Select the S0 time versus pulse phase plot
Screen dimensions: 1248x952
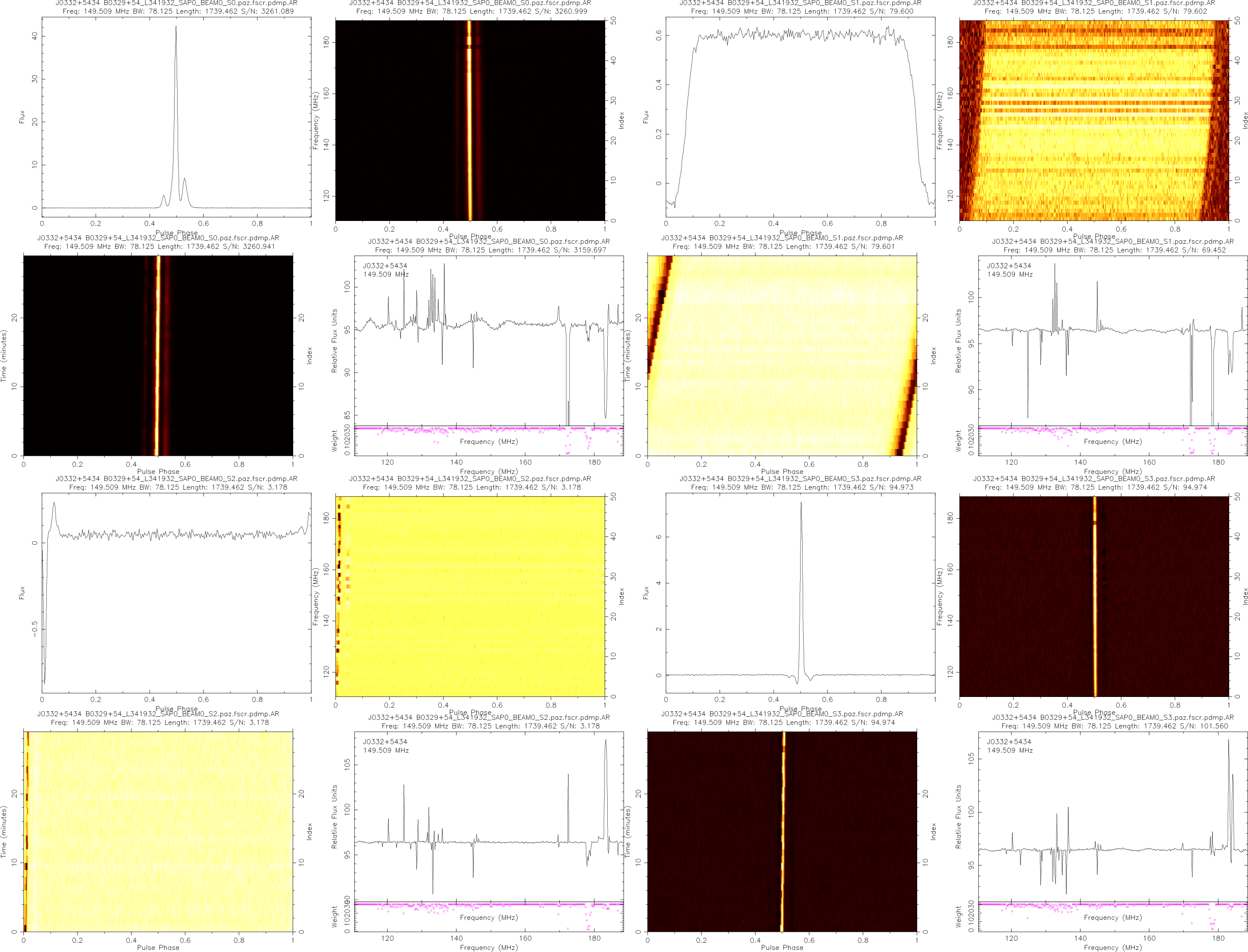(x=158, y=355)
